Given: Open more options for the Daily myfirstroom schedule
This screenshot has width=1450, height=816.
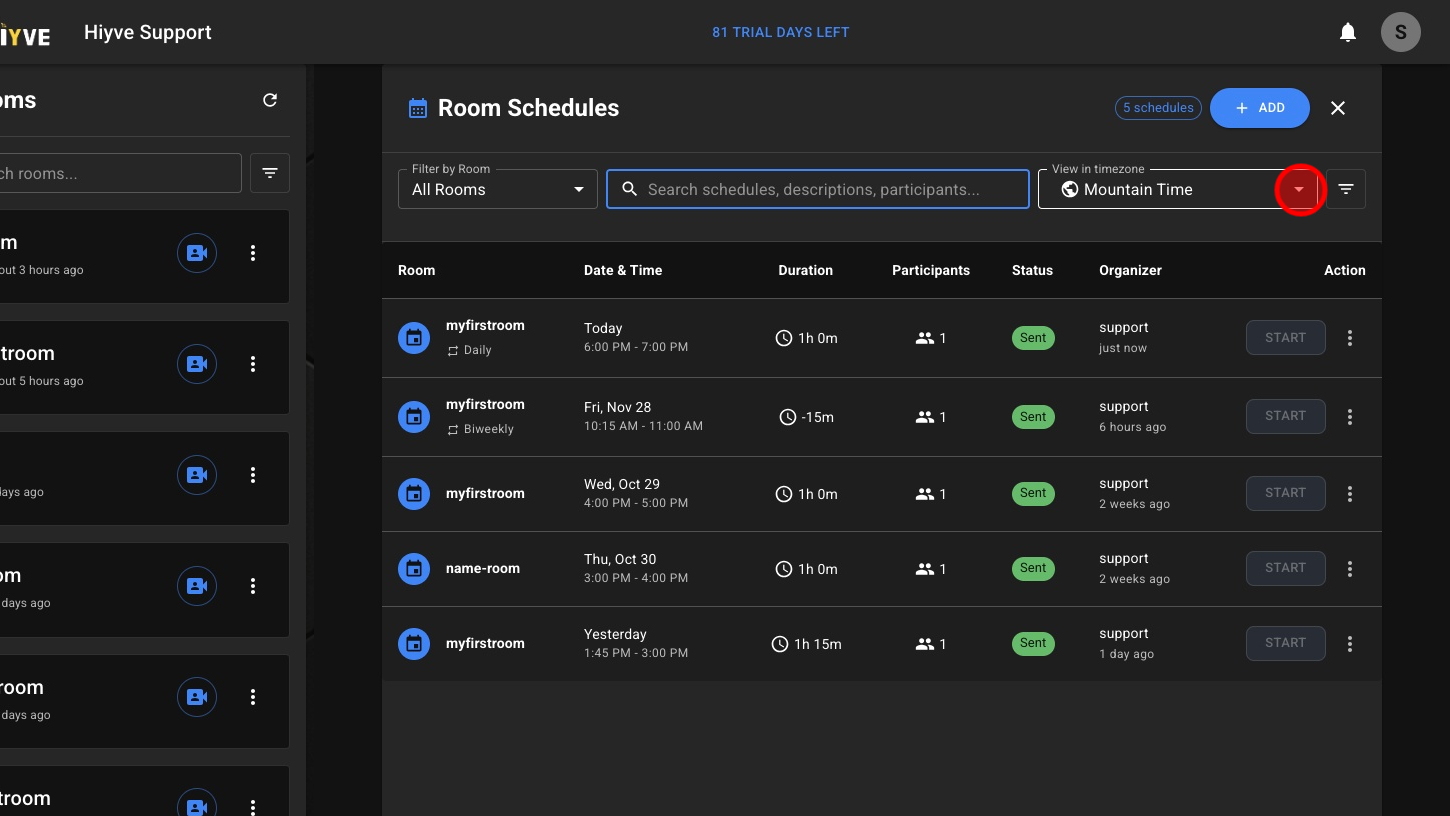Looking at the screenshot, I should pyautogui.click(x=1350, y=338).
